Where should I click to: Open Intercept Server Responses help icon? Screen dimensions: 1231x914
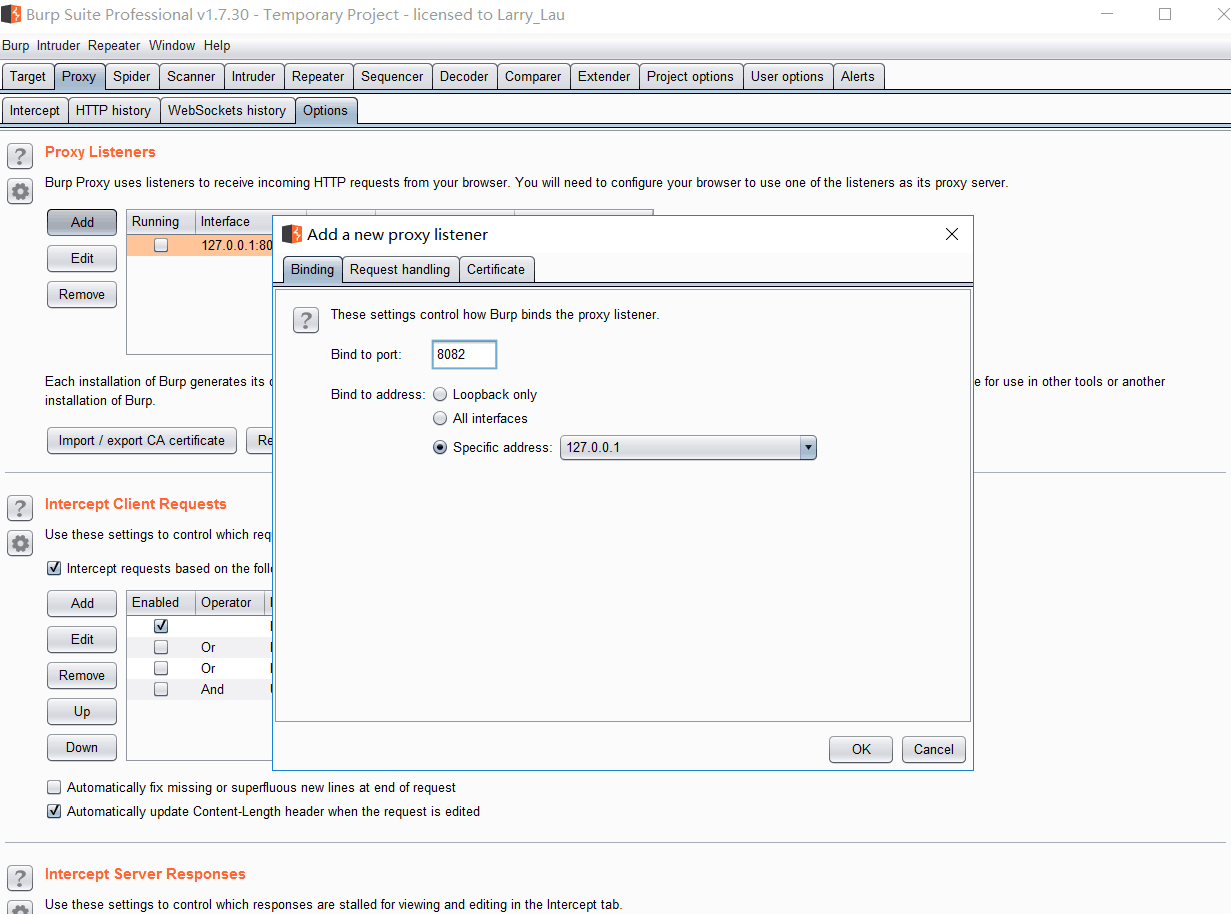click(x=20, y=878)
